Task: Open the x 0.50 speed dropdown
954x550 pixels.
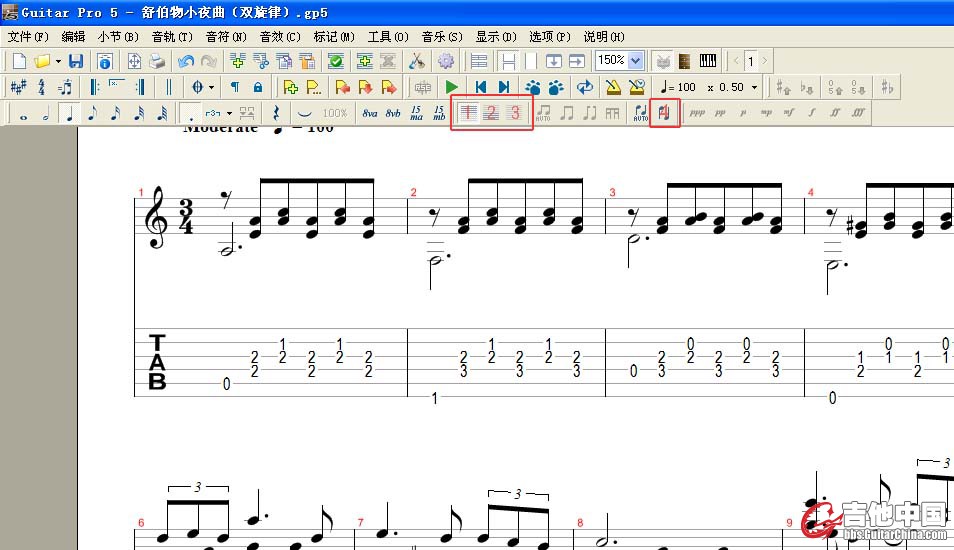Action: (x=754, y=87)
